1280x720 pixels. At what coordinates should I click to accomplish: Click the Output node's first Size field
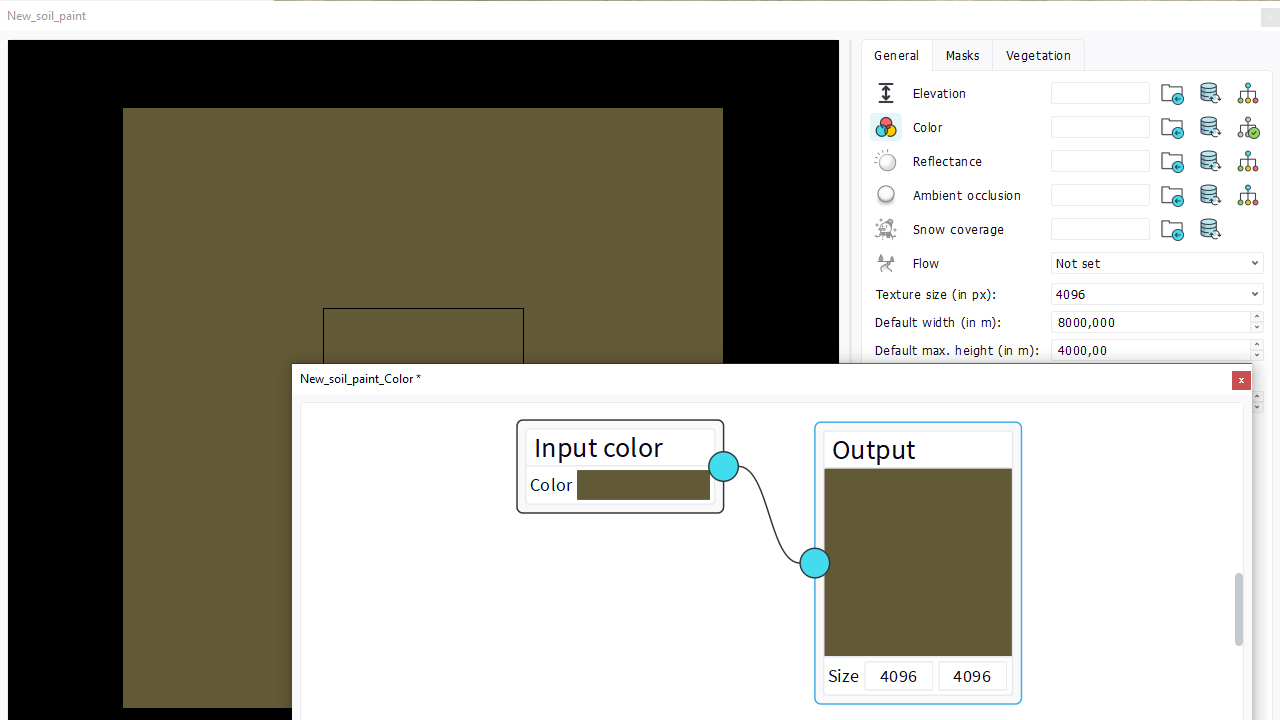point(898,676)
